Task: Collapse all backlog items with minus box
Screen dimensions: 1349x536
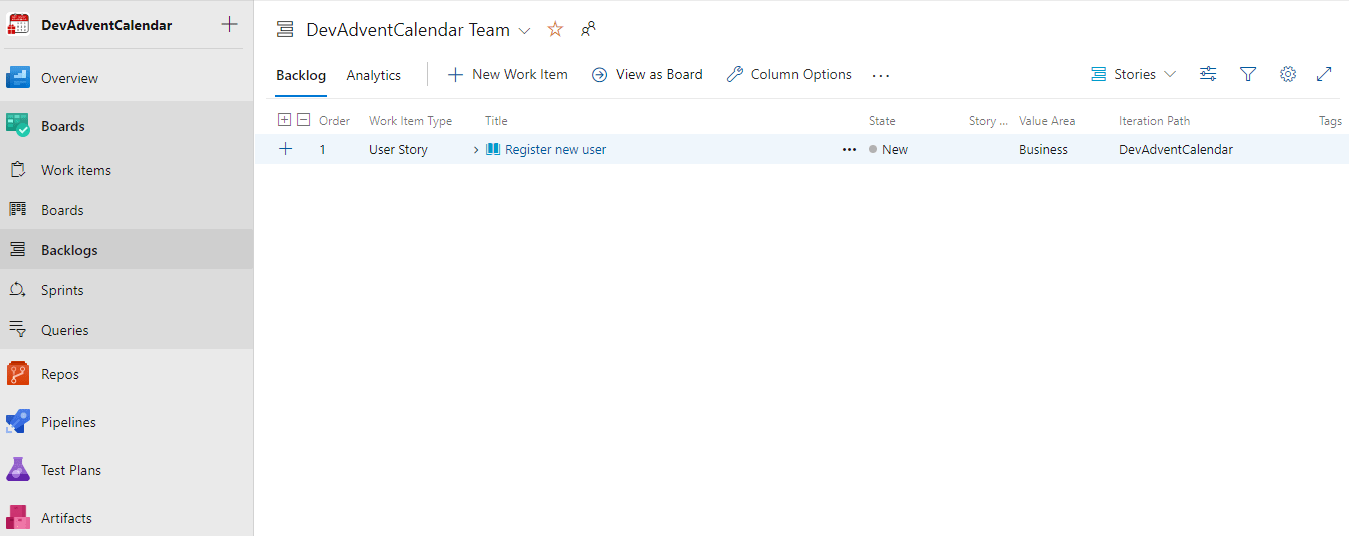Action: tap(304, 120)
